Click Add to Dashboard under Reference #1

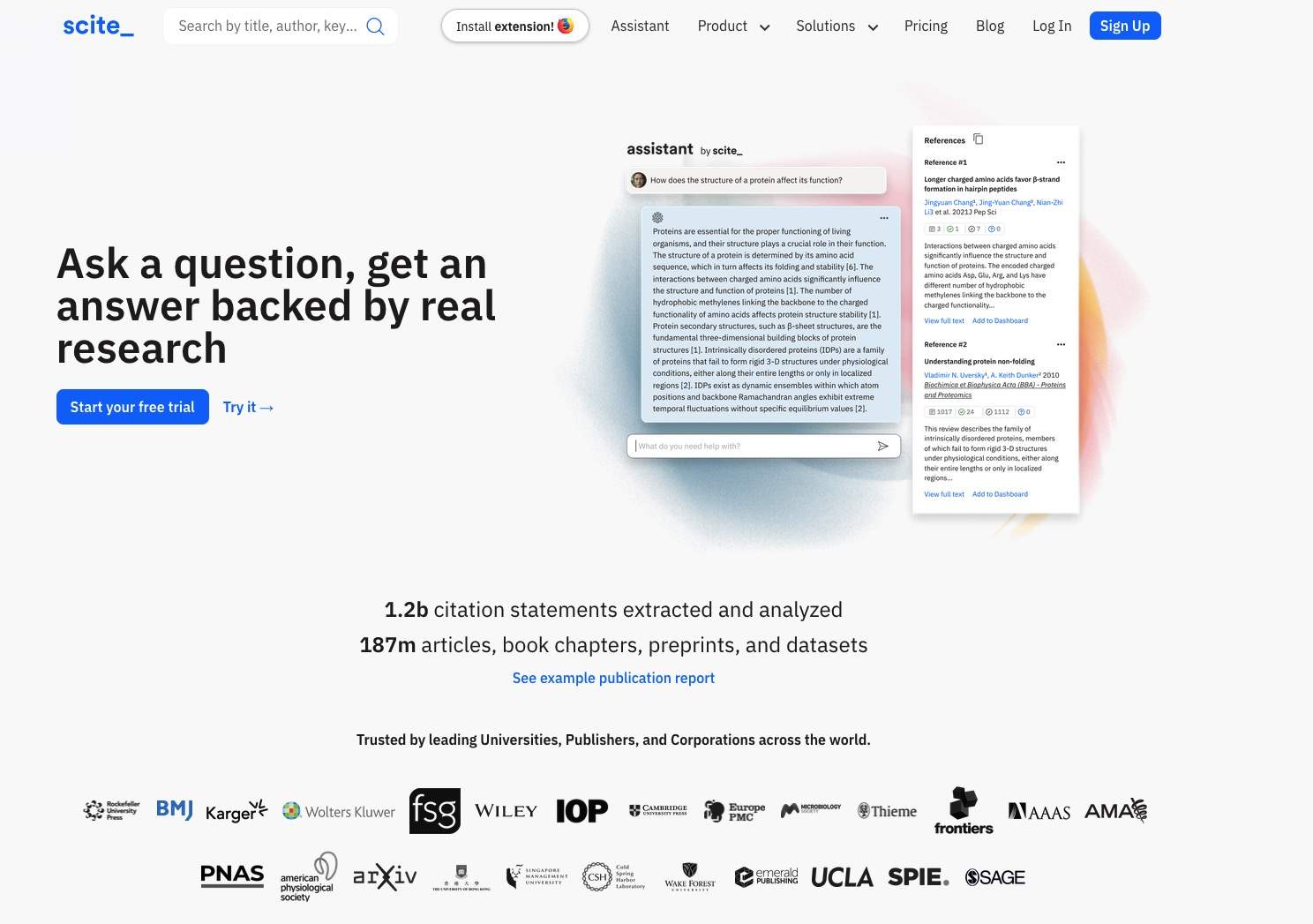point(1000,321)
